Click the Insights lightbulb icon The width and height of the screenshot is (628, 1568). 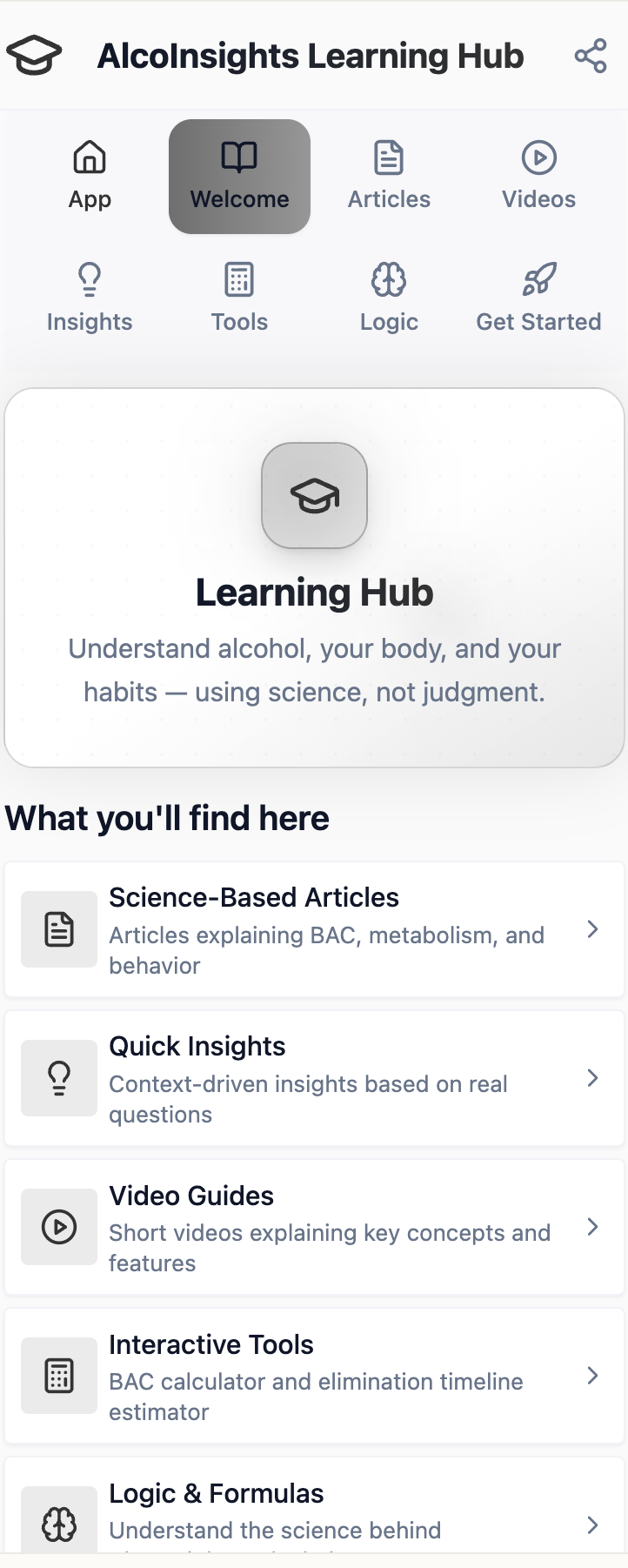(x=90, y=279)
